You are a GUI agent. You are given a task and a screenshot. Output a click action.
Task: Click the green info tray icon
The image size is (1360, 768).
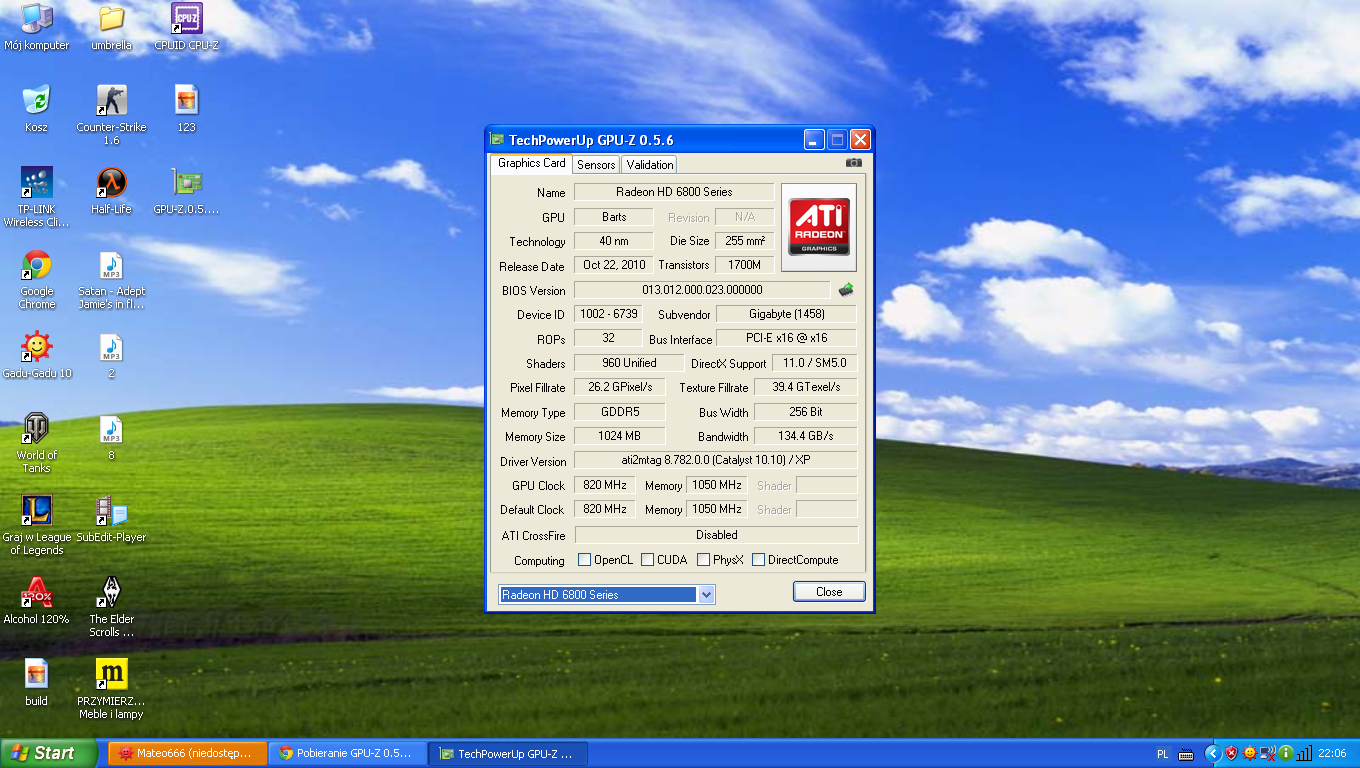(1286, 753)
